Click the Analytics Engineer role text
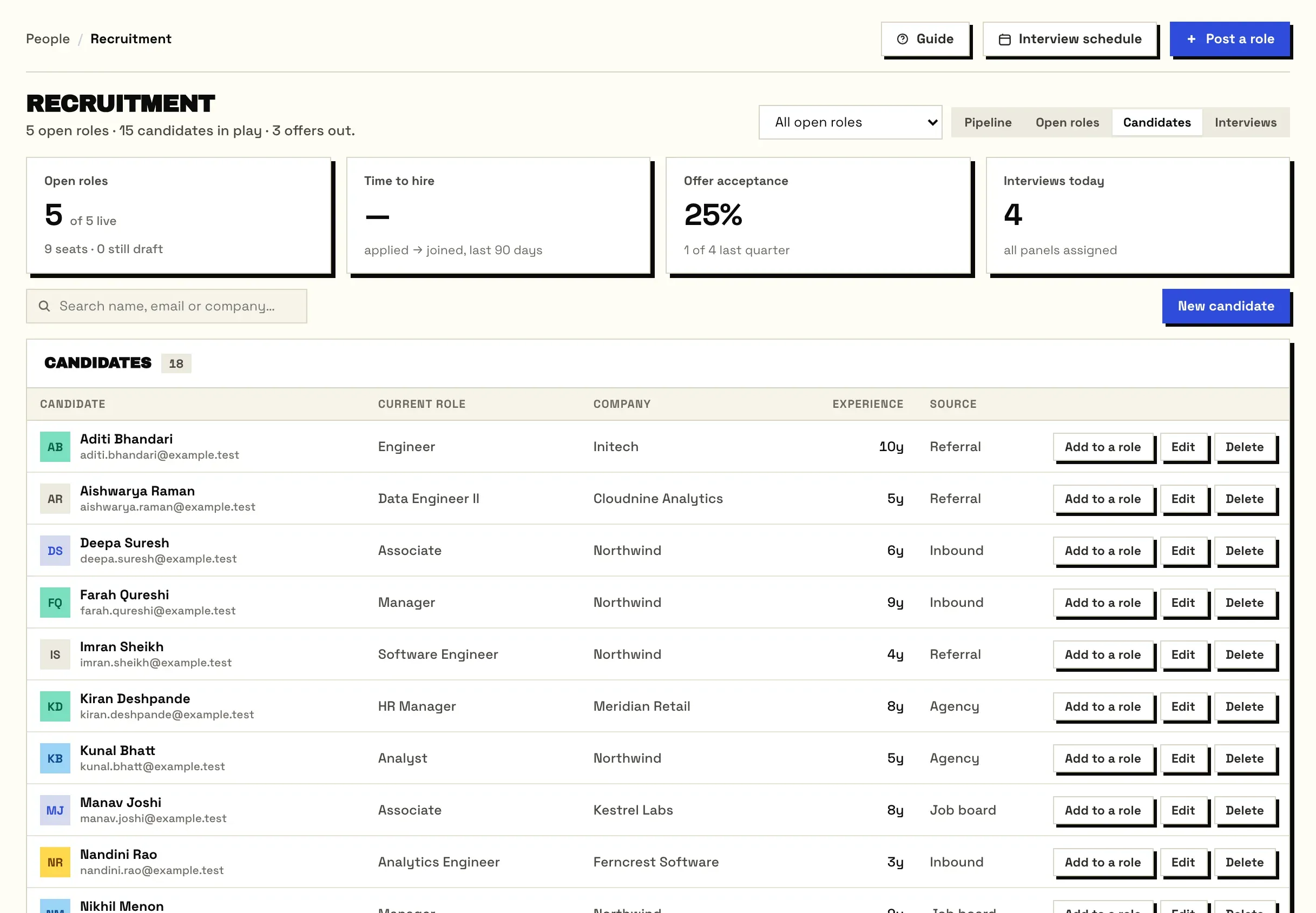 click(439, 863)
